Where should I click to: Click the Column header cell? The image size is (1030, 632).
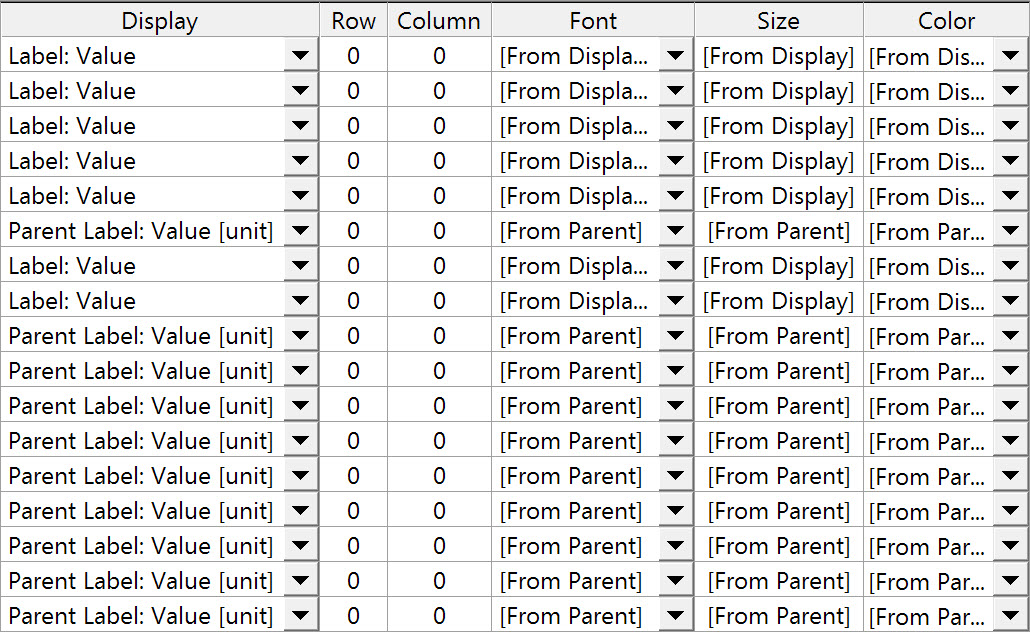pos(439,21)
